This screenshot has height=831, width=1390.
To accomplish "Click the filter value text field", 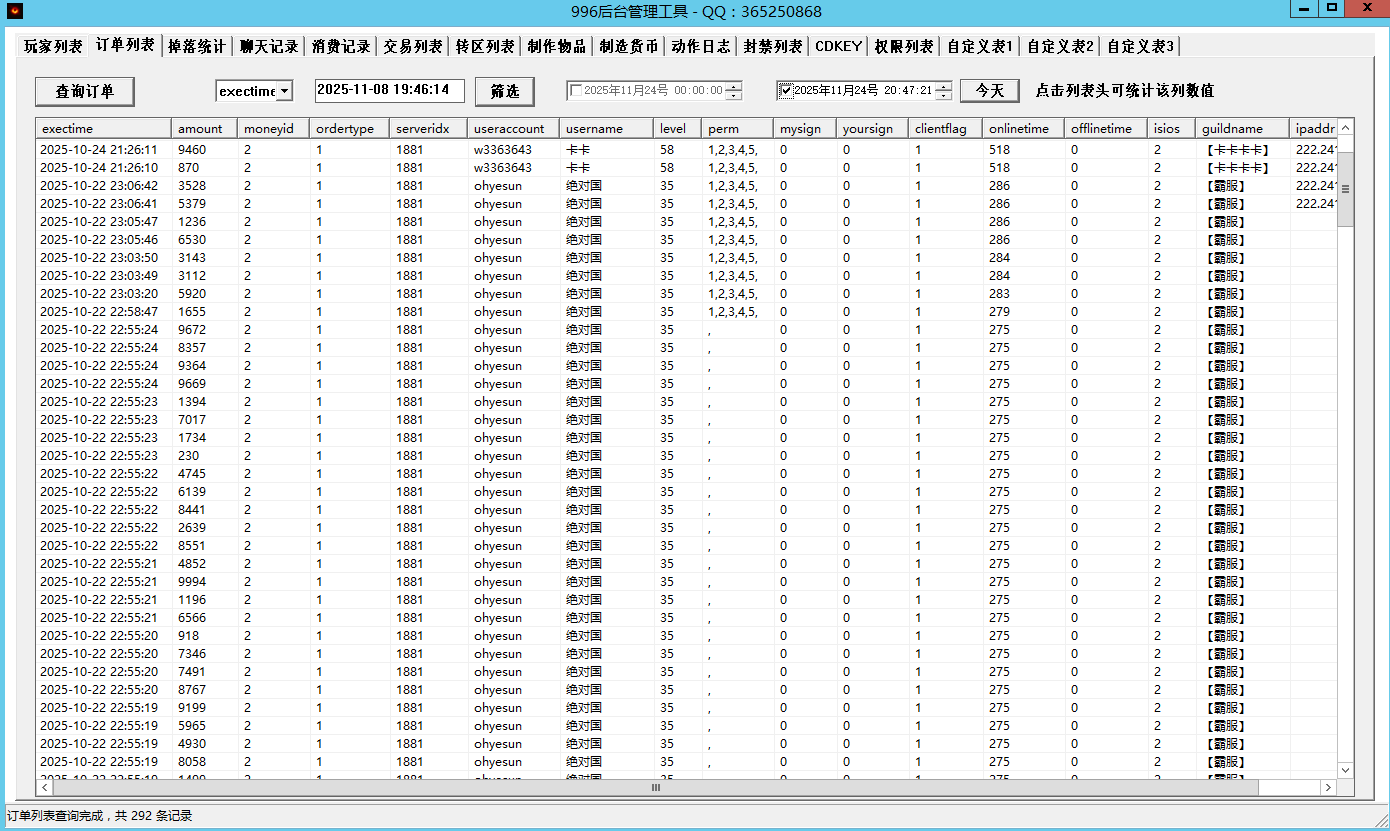I will coord(389,91).
